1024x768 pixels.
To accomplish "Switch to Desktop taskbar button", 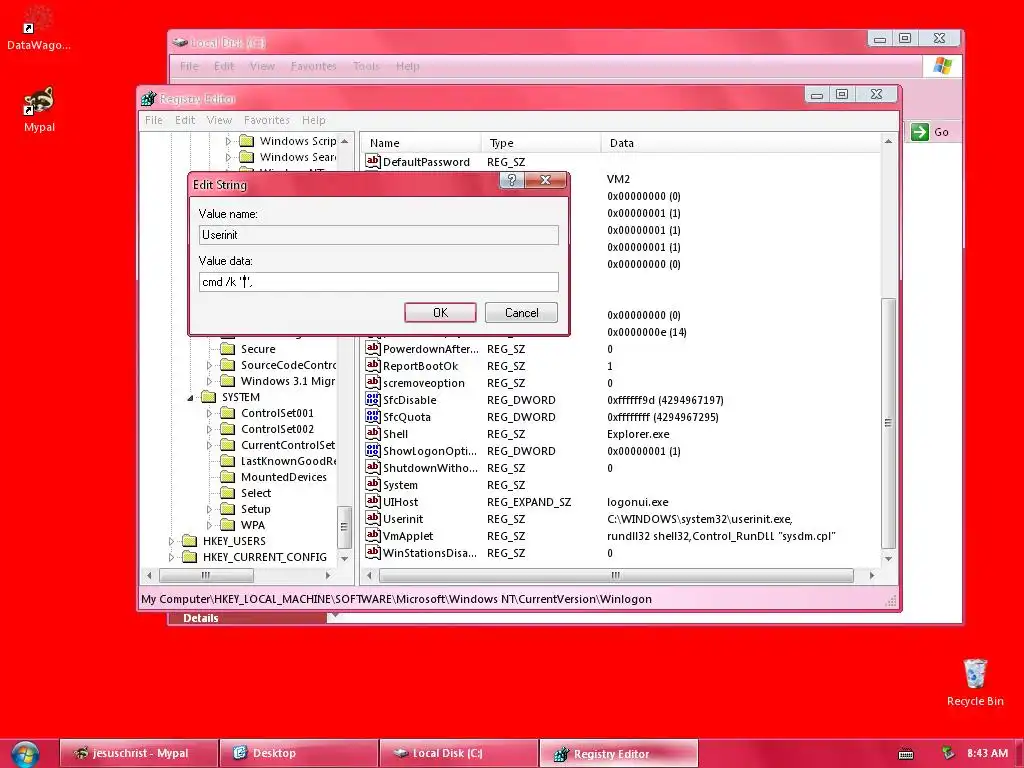I will pyautogui.click(x=299, y=754).
